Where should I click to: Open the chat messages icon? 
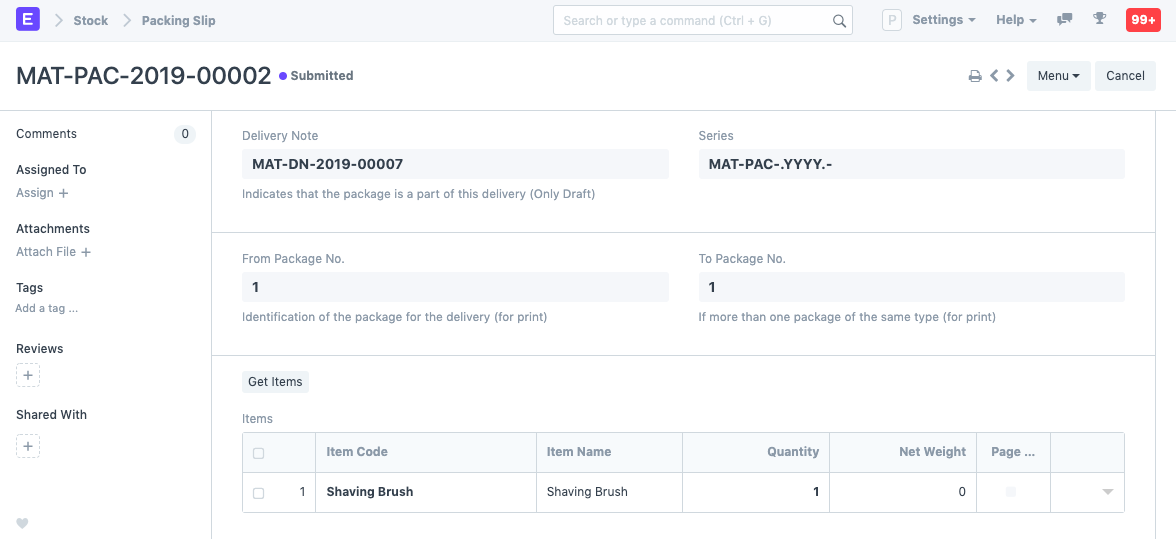point(1065,20)
